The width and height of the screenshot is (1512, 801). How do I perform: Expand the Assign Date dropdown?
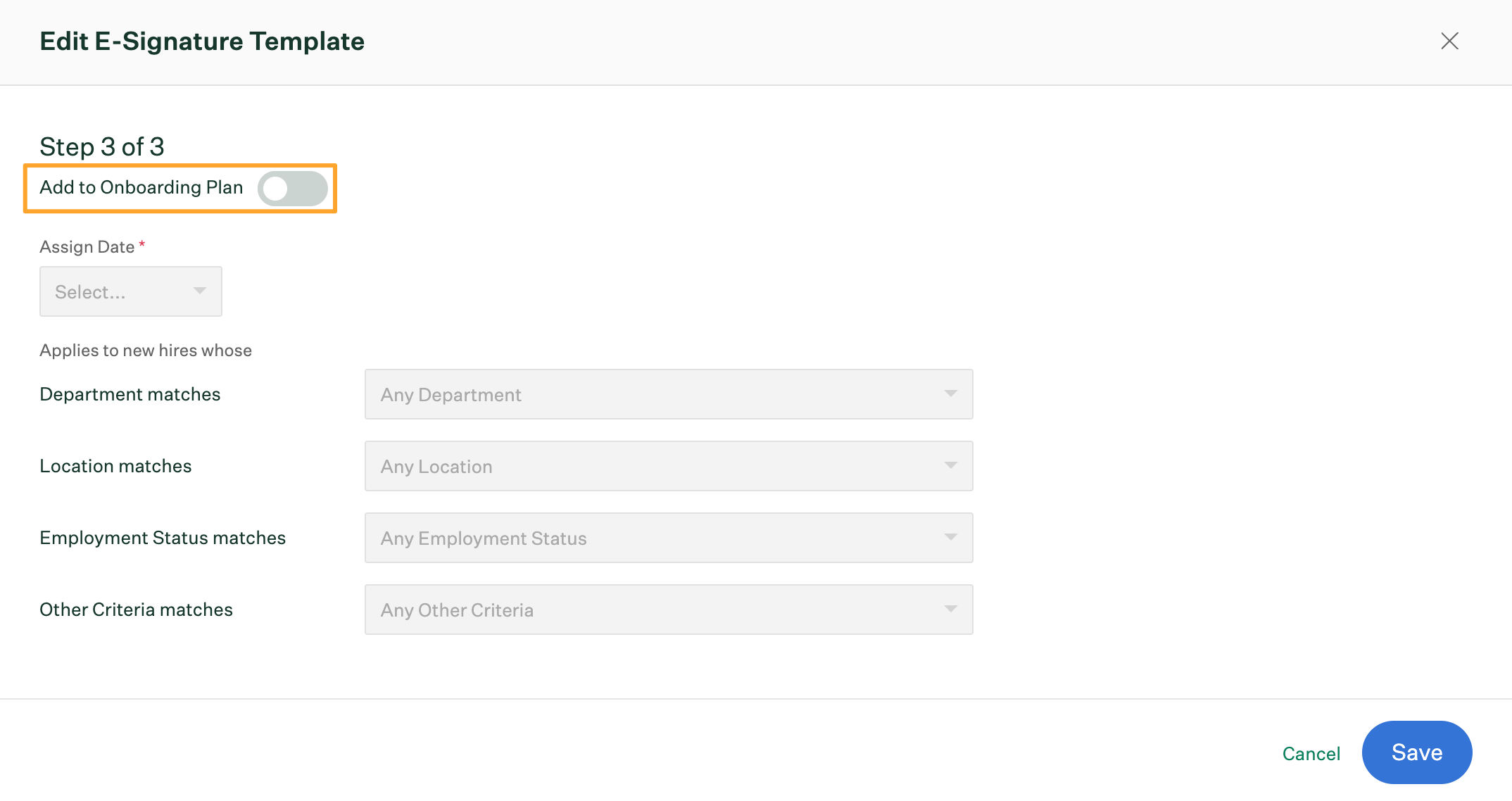[129, 291]
